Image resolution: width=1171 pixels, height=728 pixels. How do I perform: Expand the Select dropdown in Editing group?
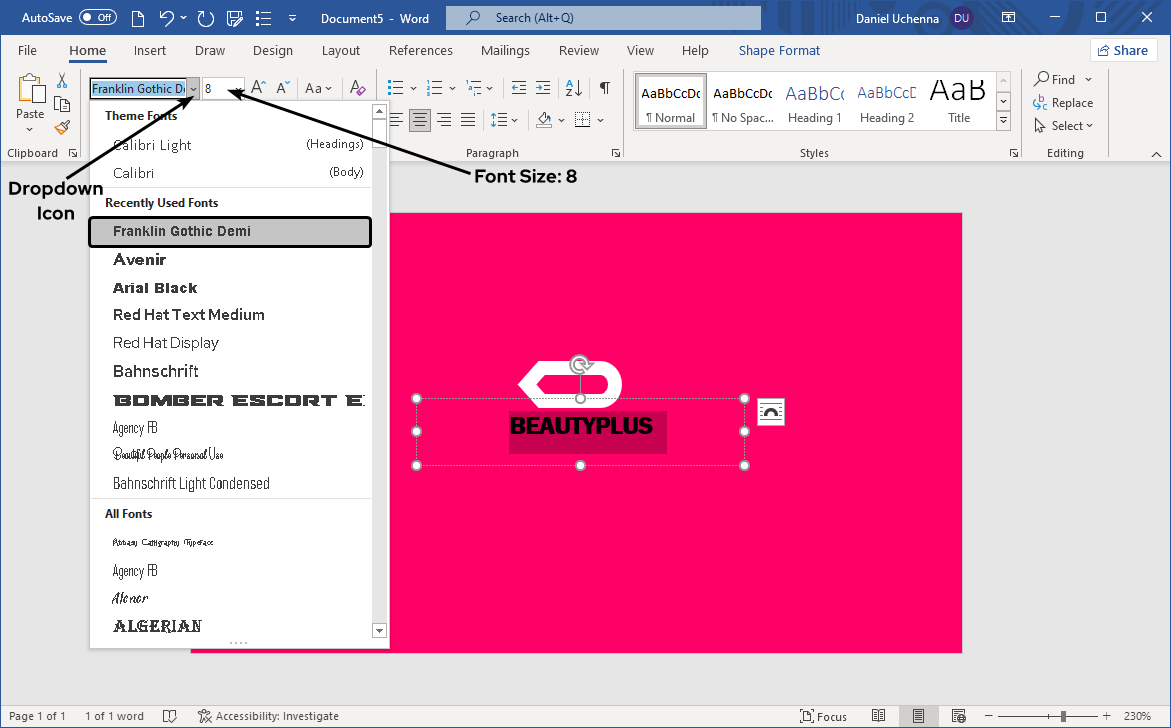(x=1072, y=126)
